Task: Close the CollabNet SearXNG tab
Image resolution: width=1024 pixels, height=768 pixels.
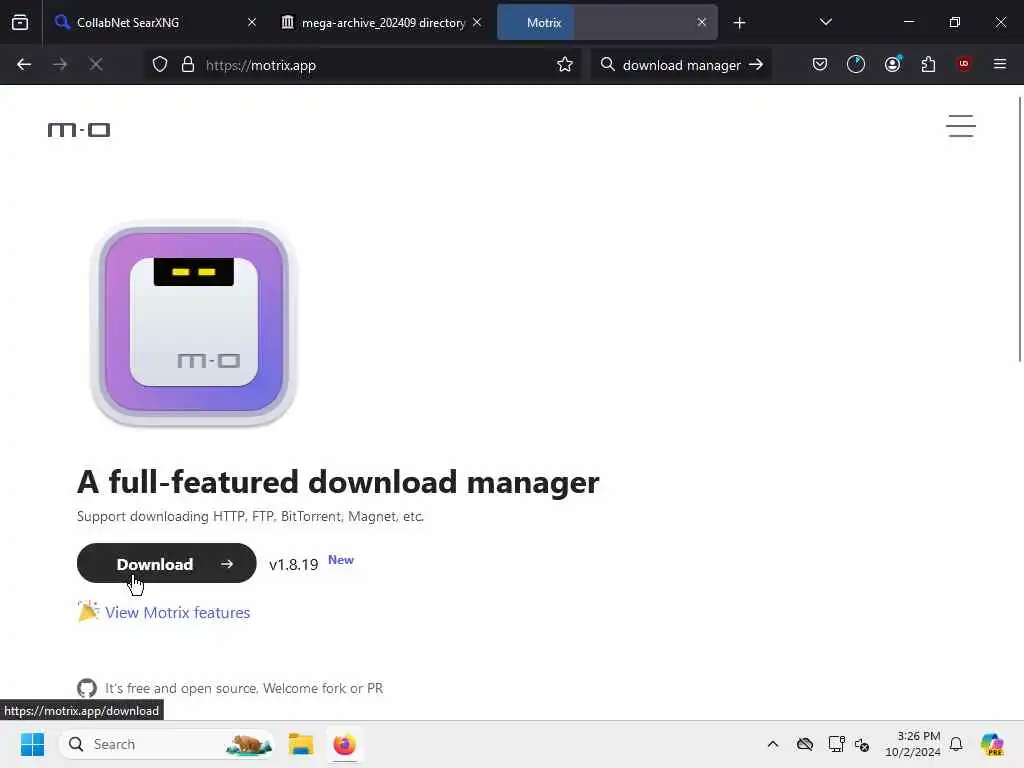Action: click(252, 22)
